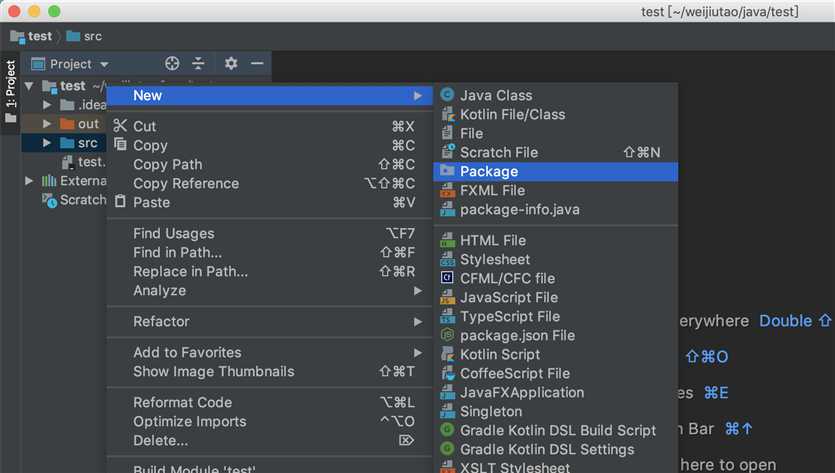Click the Scroll from Source locate icon

click(x=171, y=63)
